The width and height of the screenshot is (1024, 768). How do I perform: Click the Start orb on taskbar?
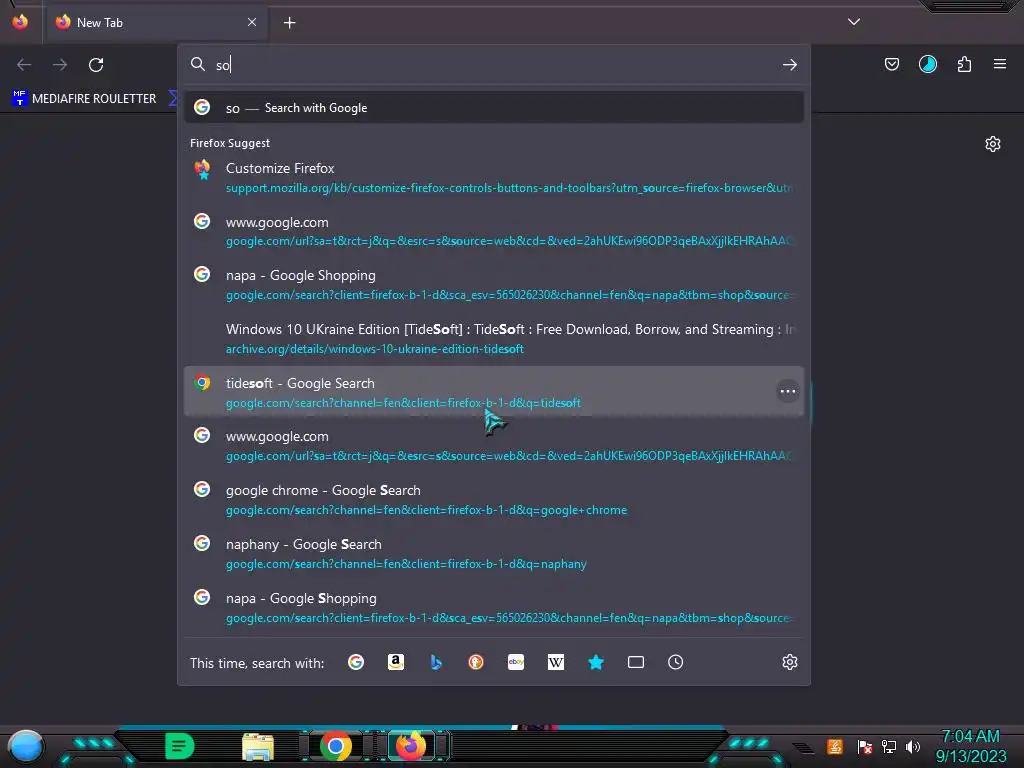coord(26,747)
